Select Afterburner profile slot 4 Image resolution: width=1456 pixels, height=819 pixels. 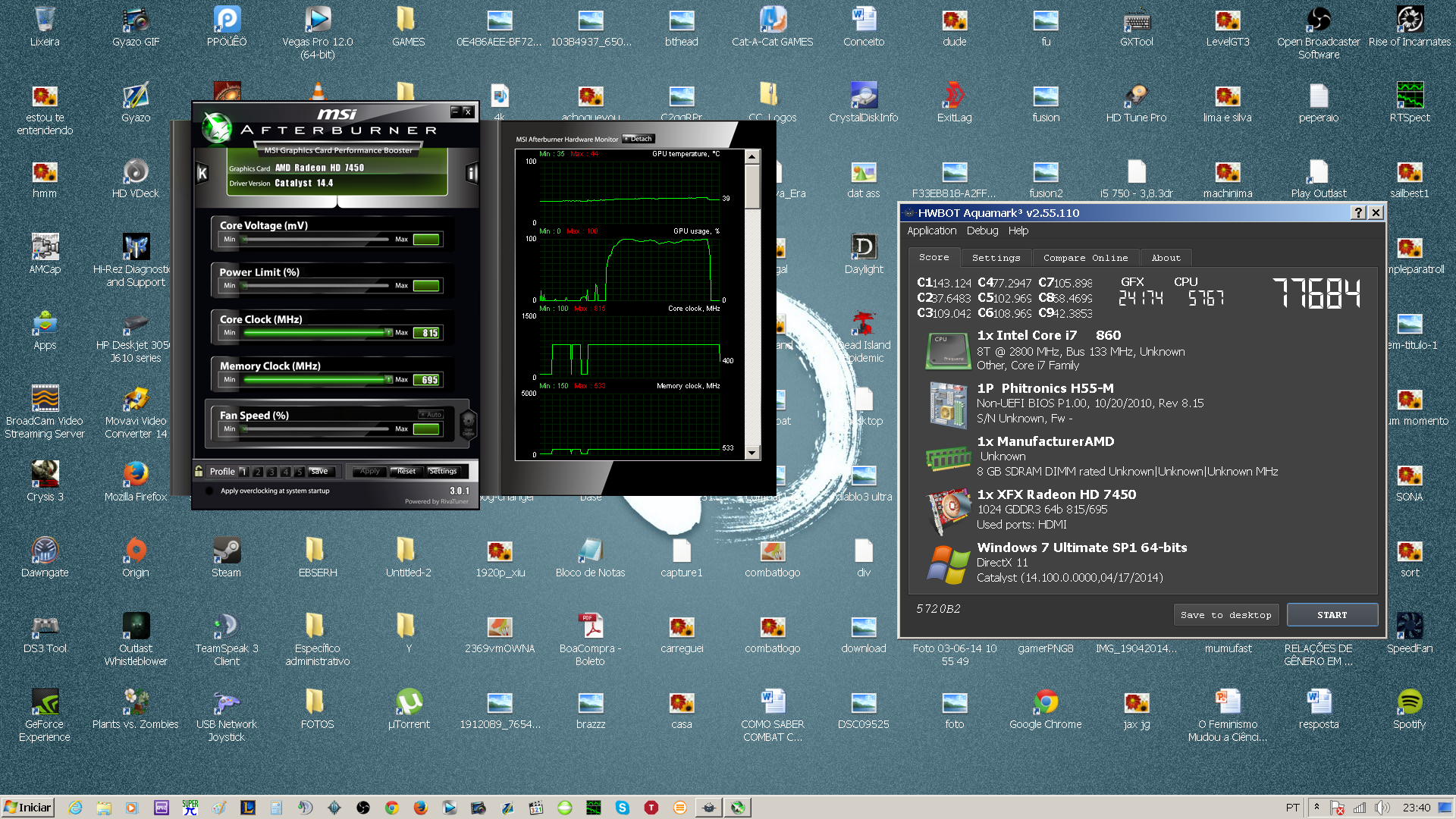pos(286,471)
